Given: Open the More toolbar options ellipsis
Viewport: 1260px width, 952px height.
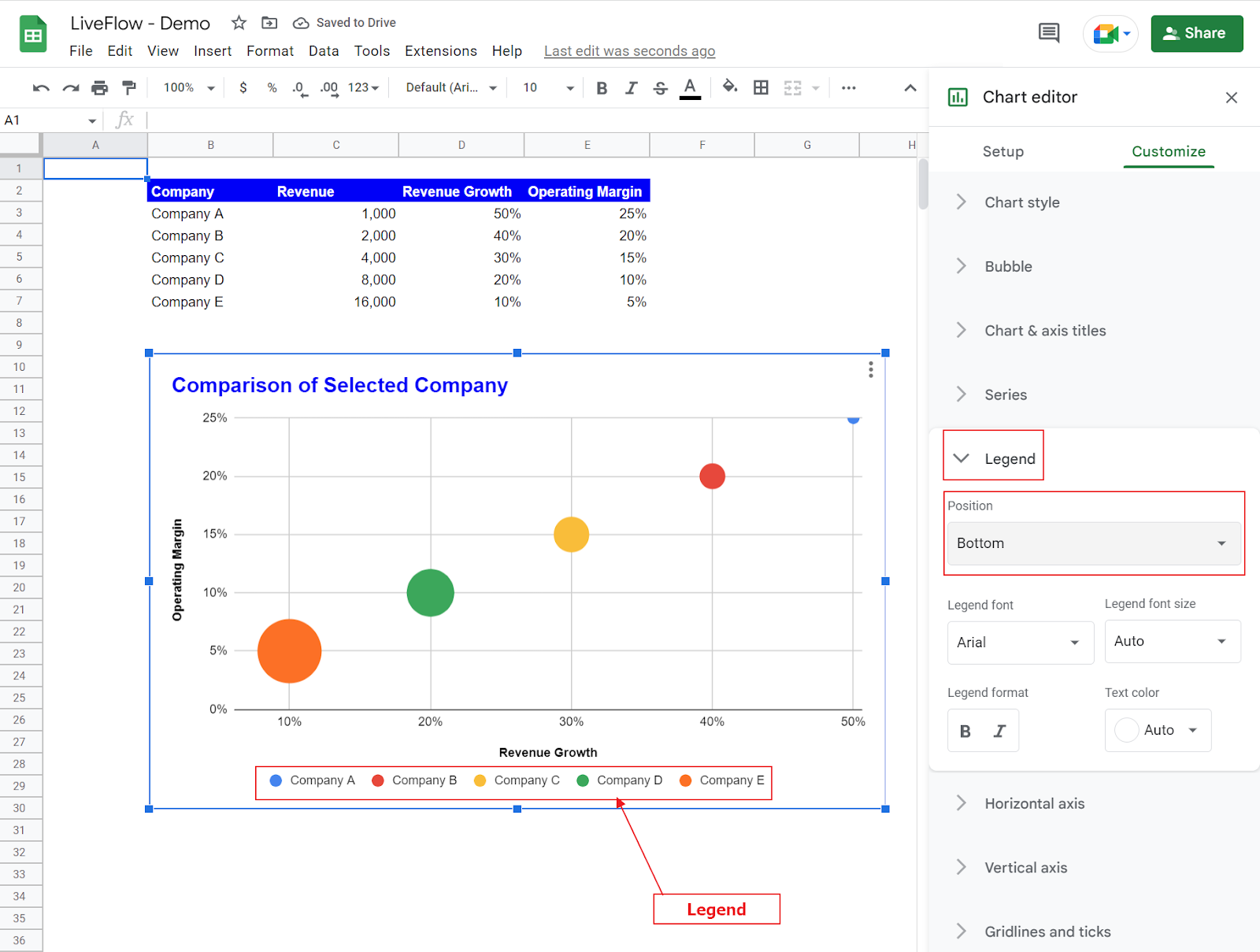Looking at the screenshot, I should coord(848,88).
